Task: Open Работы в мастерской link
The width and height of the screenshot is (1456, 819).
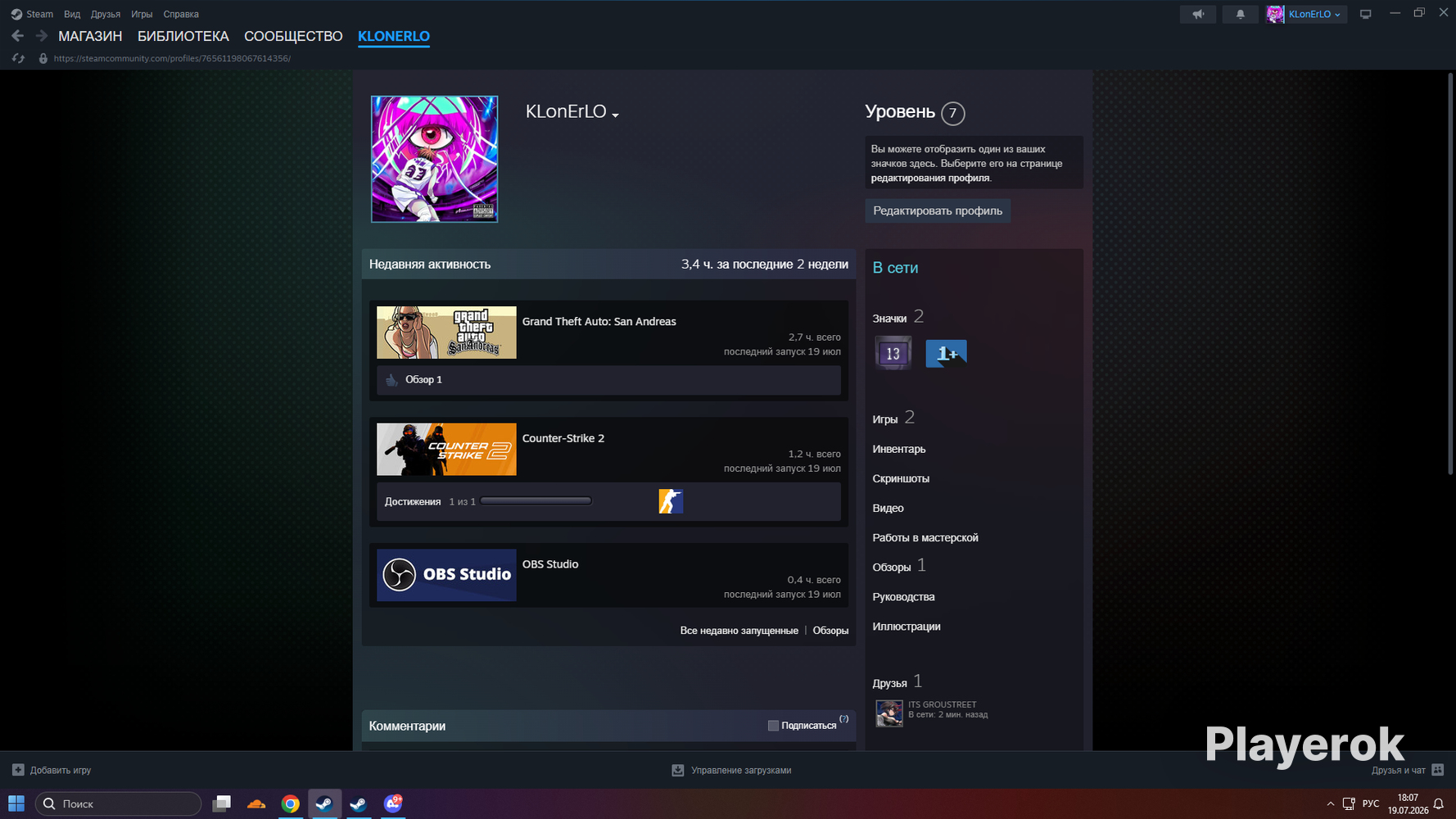Action: coord(925,537)
